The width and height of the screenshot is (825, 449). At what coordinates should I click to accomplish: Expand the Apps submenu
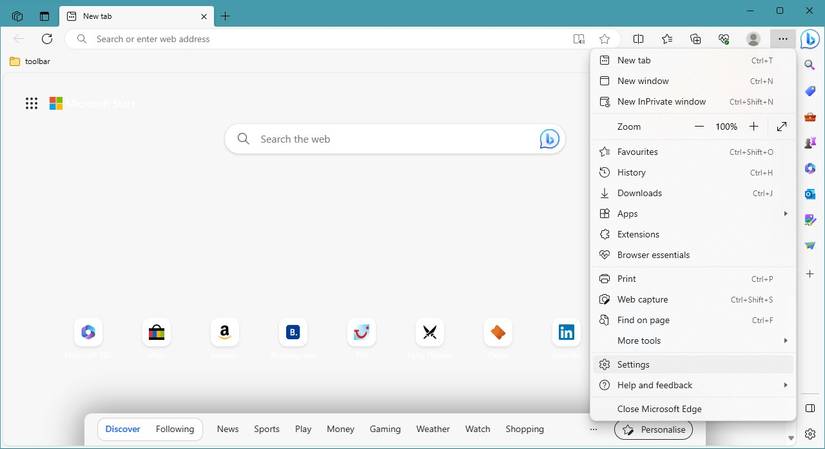tap(692, 214)
